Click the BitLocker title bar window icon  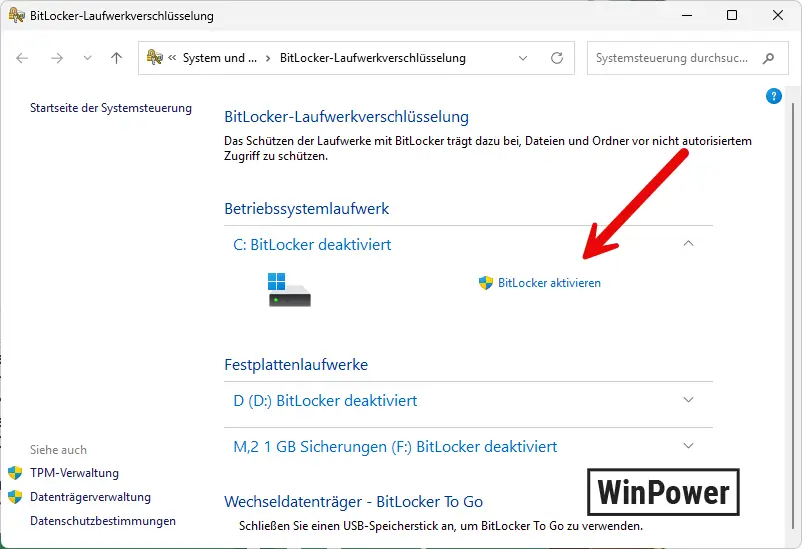click(16, 15)
